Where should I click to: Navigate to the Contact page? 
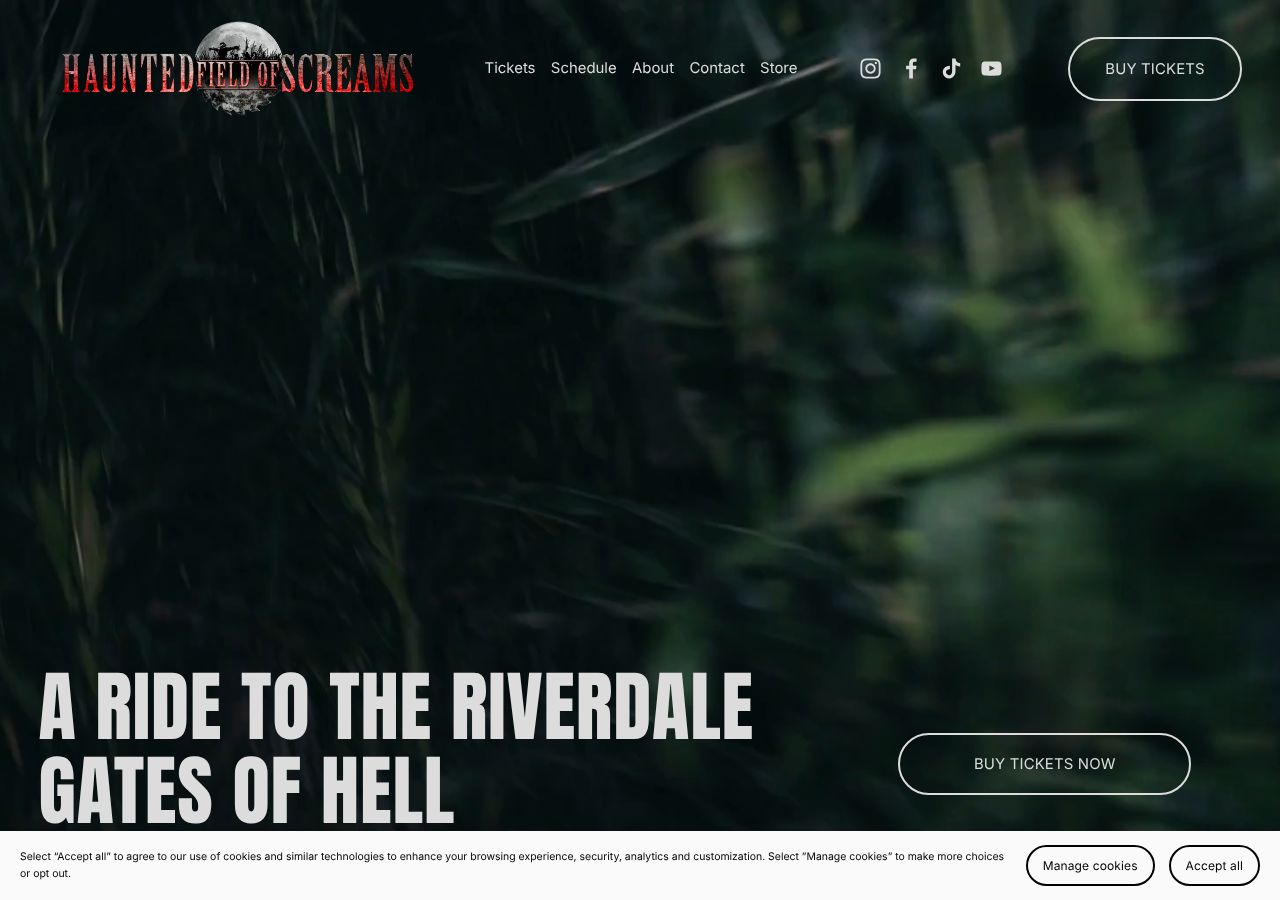pyautogui.click(x=717, y=68)
